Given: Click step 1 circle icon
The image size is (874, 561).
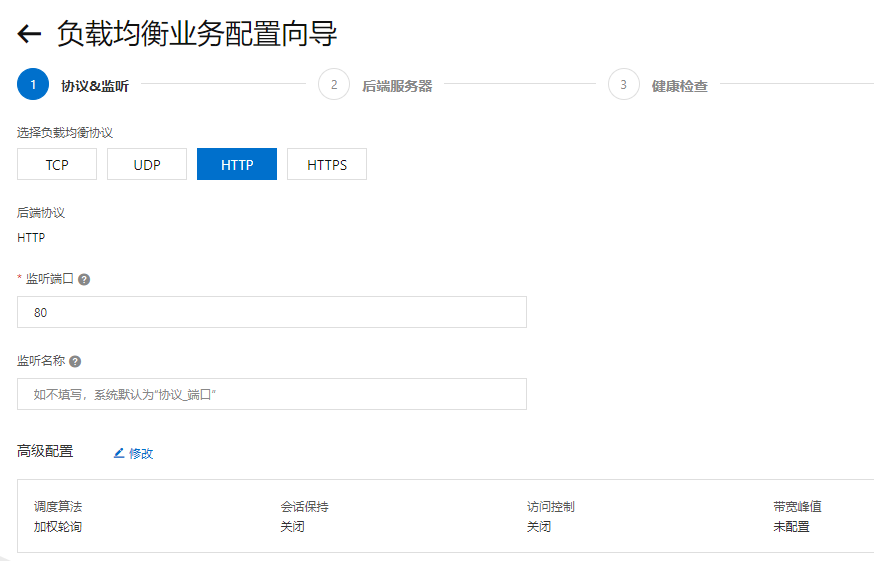Looking at the screenshot, I should coord(33,84).
